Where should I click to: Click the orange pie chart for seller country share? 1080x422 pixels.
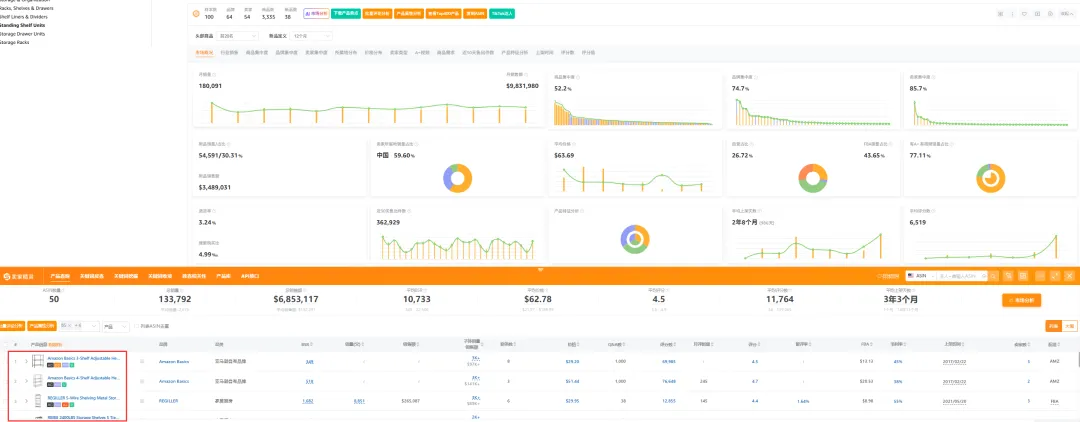pyautogui.click(x=457, y=178)
